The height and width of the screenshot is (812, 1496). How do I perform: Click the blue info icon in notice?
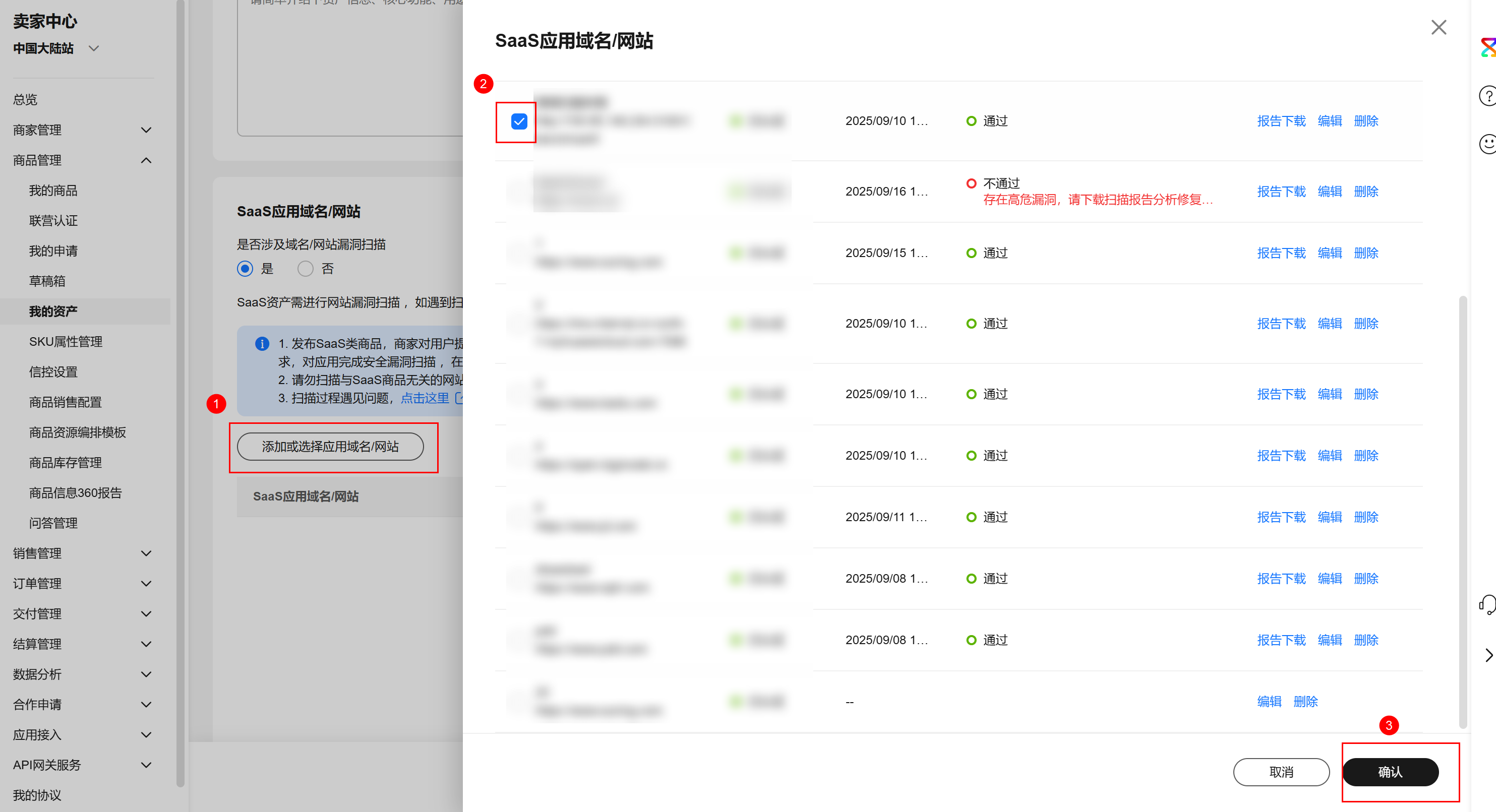[262, 344]
